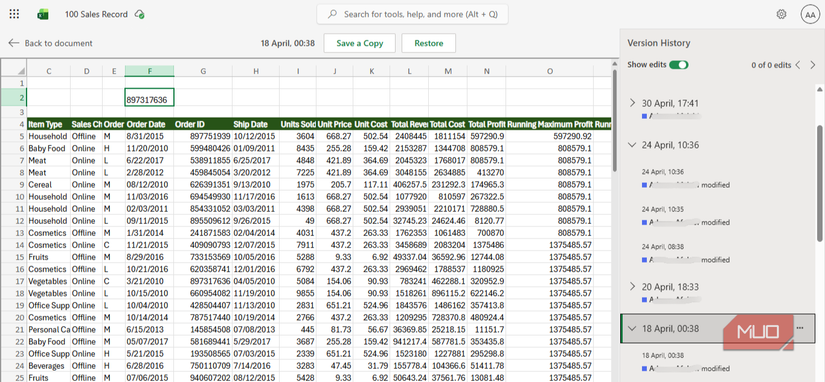The width and height of the screenshot is (825, 382).
Task: Click total cost 1811154 cell
Action: tap(448, 136)
